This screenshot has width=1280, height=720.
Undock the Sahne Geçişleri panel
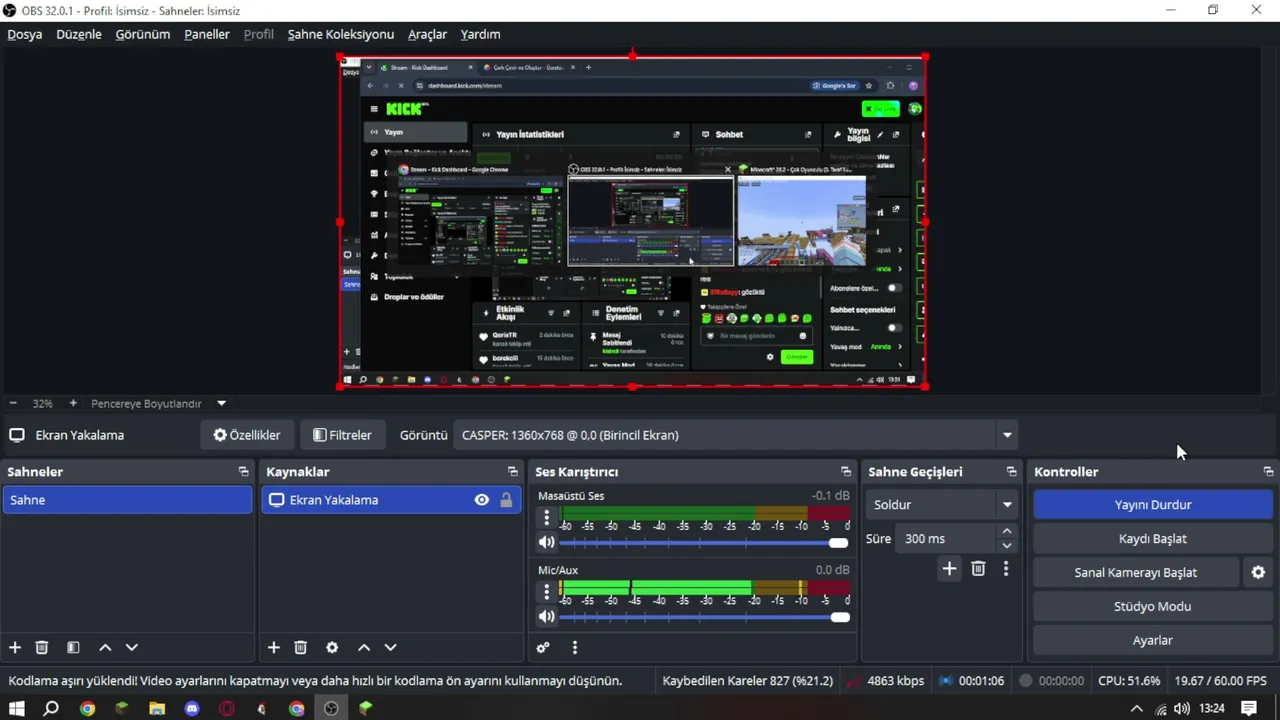1011,472
